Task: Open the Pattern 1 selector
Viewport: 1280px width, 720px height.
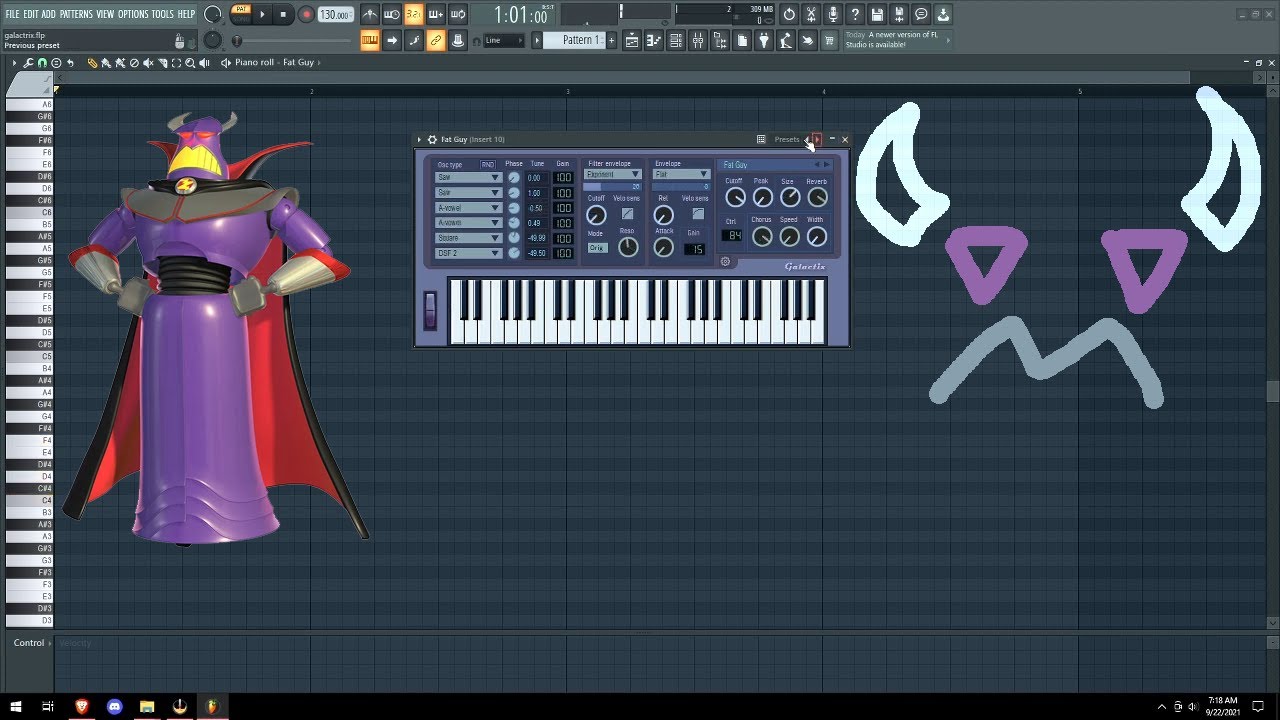Action: tap(574, 40)
